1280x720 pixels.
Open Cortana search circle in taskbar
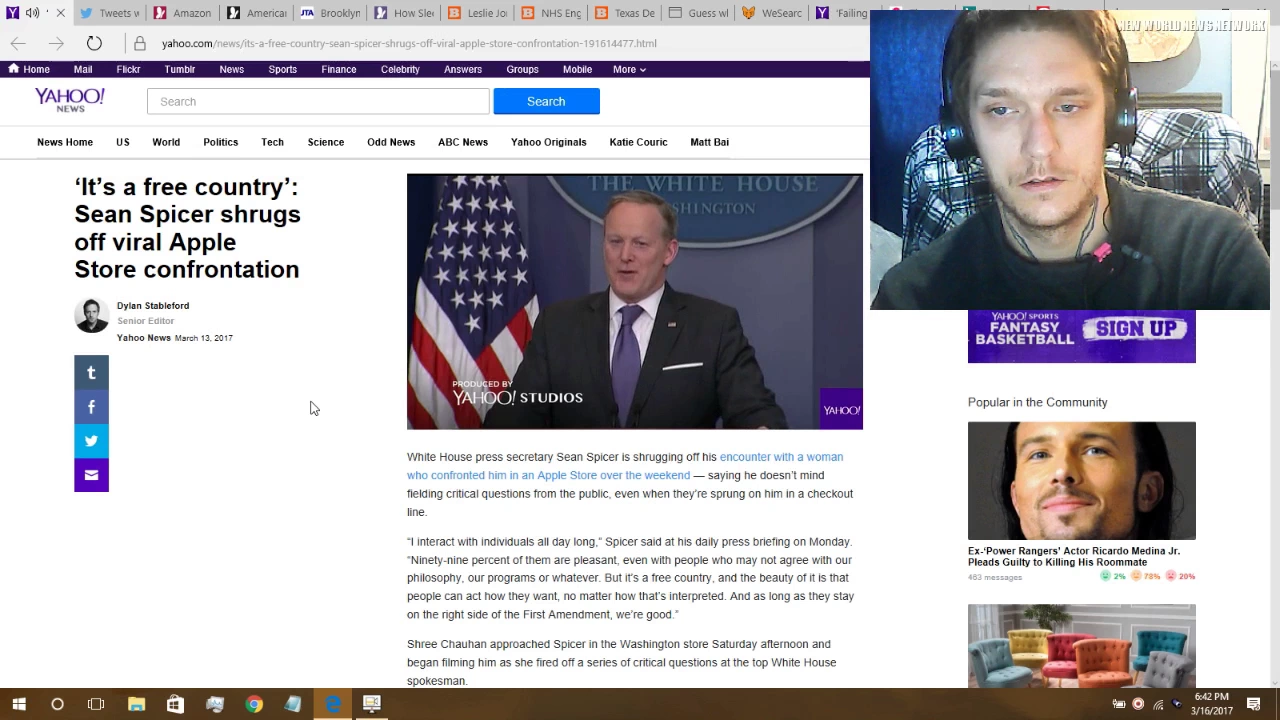57,704
